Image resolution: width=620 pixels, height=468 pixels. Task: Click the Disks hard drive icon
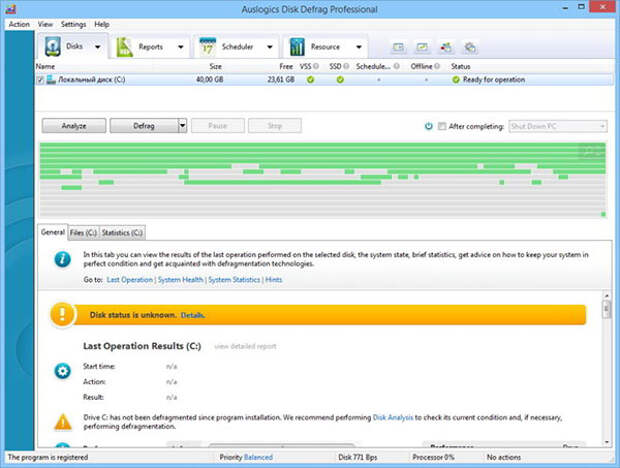tap(53, 46)
